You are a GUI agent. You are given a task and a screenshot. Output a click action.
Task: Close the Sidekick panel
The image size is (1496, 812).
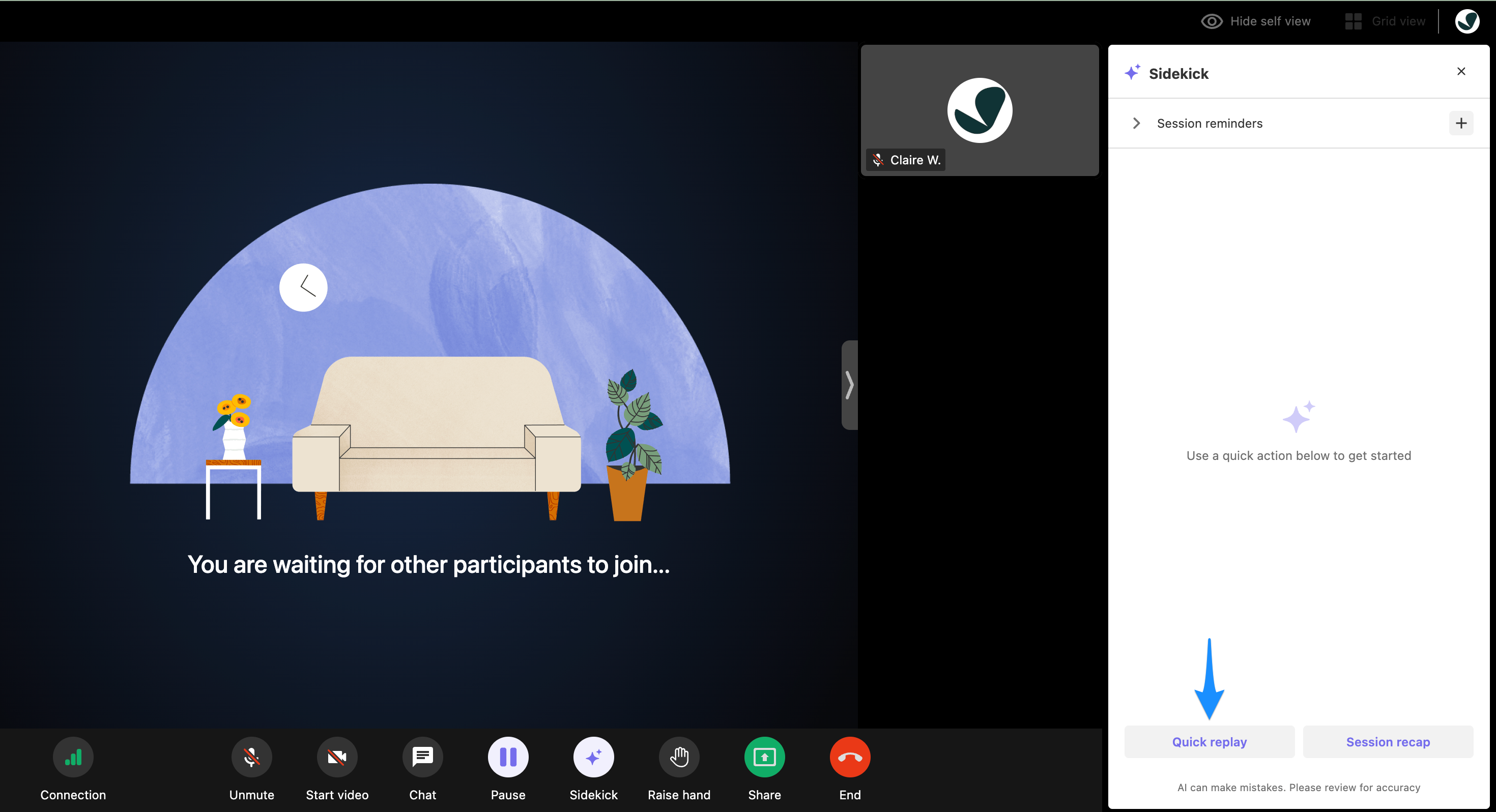tap(1461, 71)
